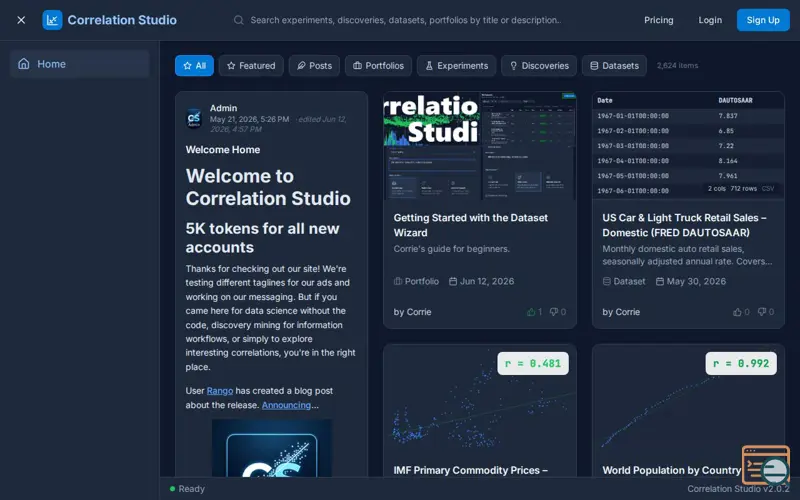The height and width of the screenshot is (500, 800).
Task: Click the database icon in Datasets tab
Action: coord(594,65)
